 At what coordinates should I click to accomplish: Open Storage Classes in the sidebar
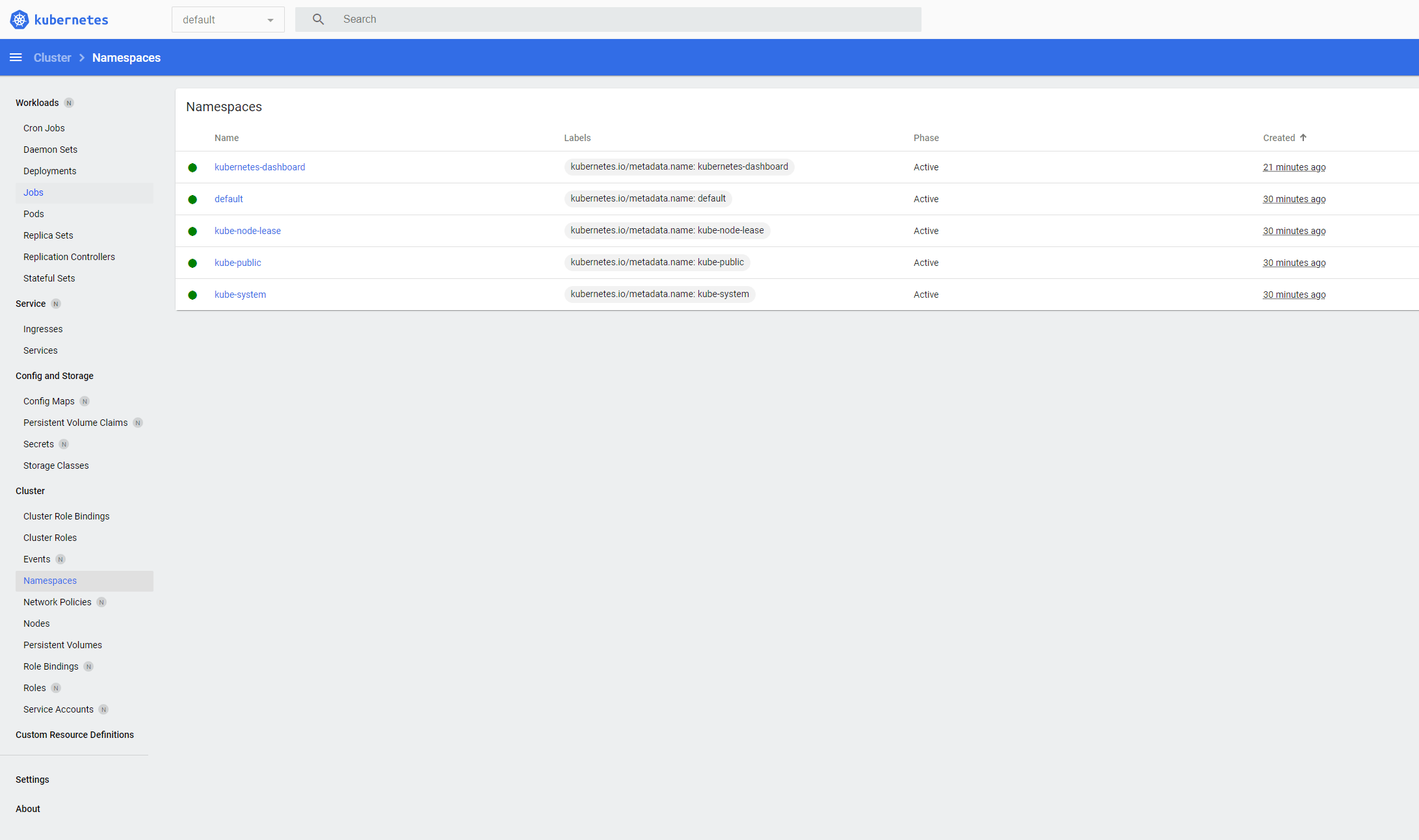point(56,466)
